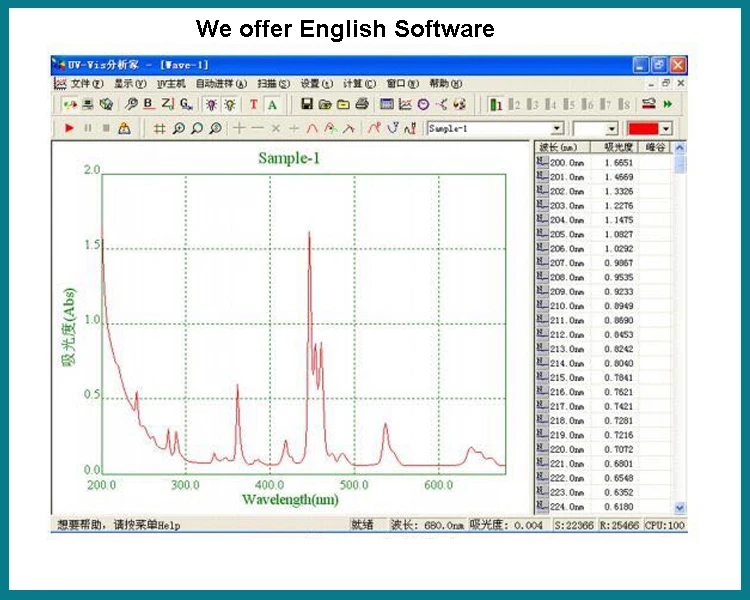
Task: Toggle the grid lines icon
Action: [x=160, y=128]
